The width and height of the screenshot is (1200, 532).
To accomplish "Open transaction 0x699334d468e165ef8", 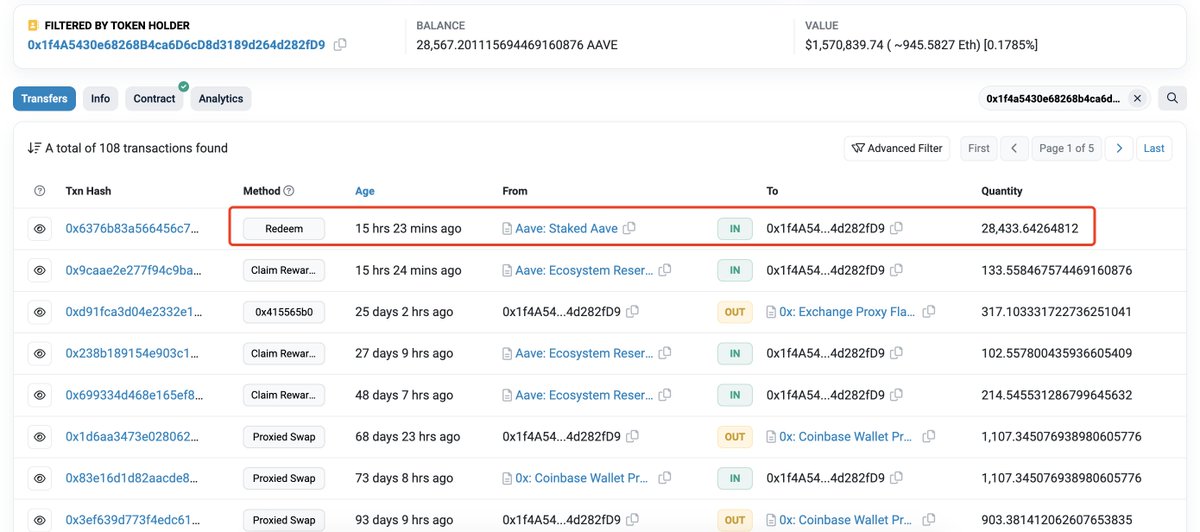I will click(133, 395).
